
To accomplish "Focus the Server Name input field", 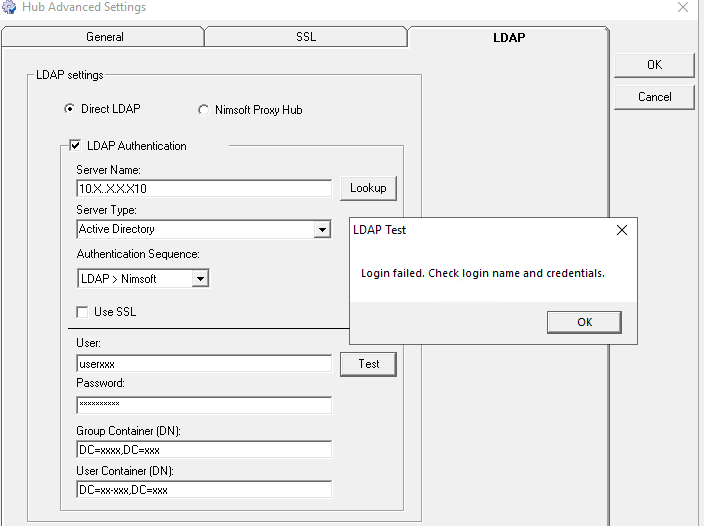I will pyautogui.click(x=204, y=188).
